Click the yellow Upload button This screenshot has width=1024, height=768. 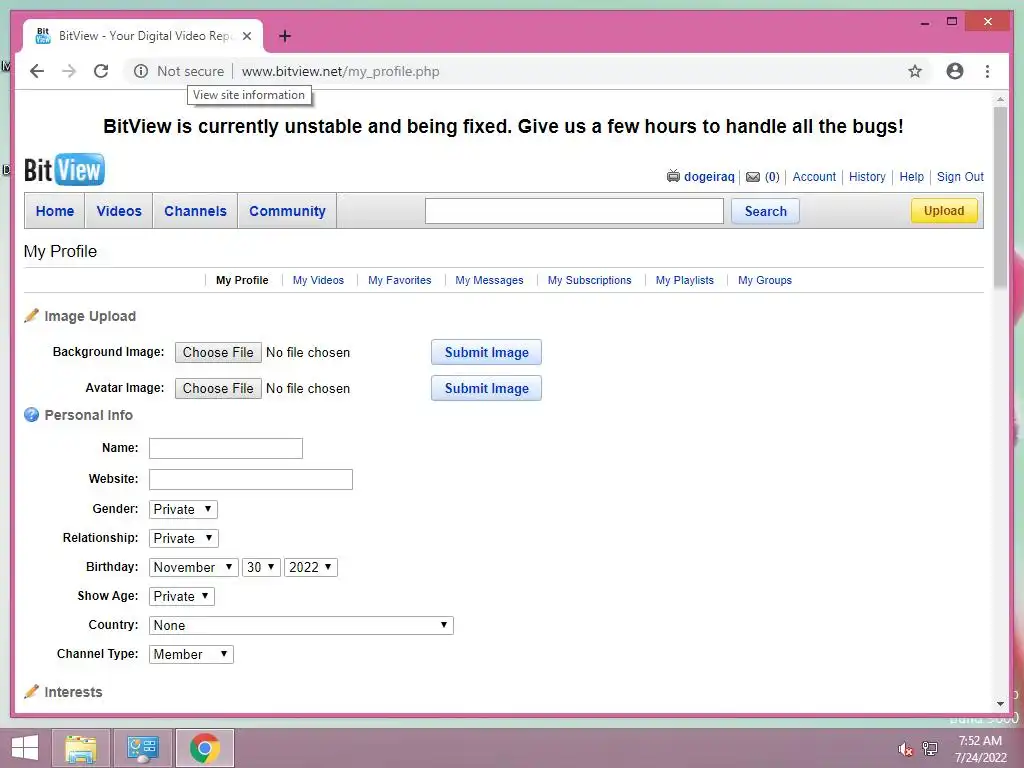click(944, 210)
